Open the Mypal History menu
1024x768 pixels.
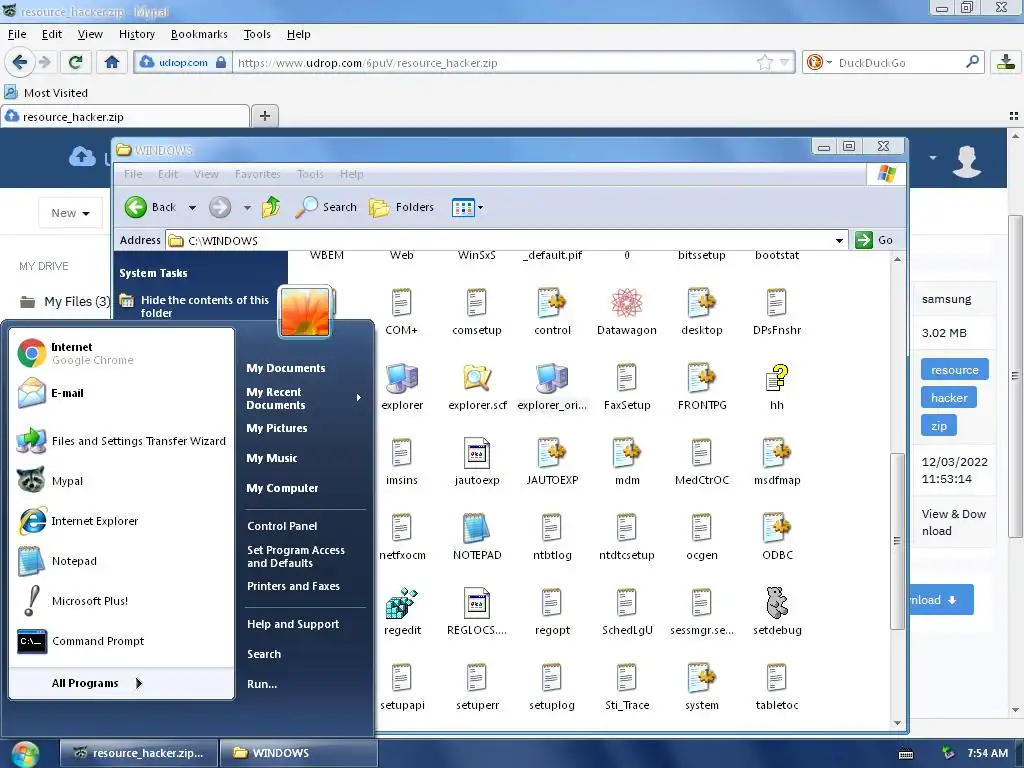[x=136, y=34]
